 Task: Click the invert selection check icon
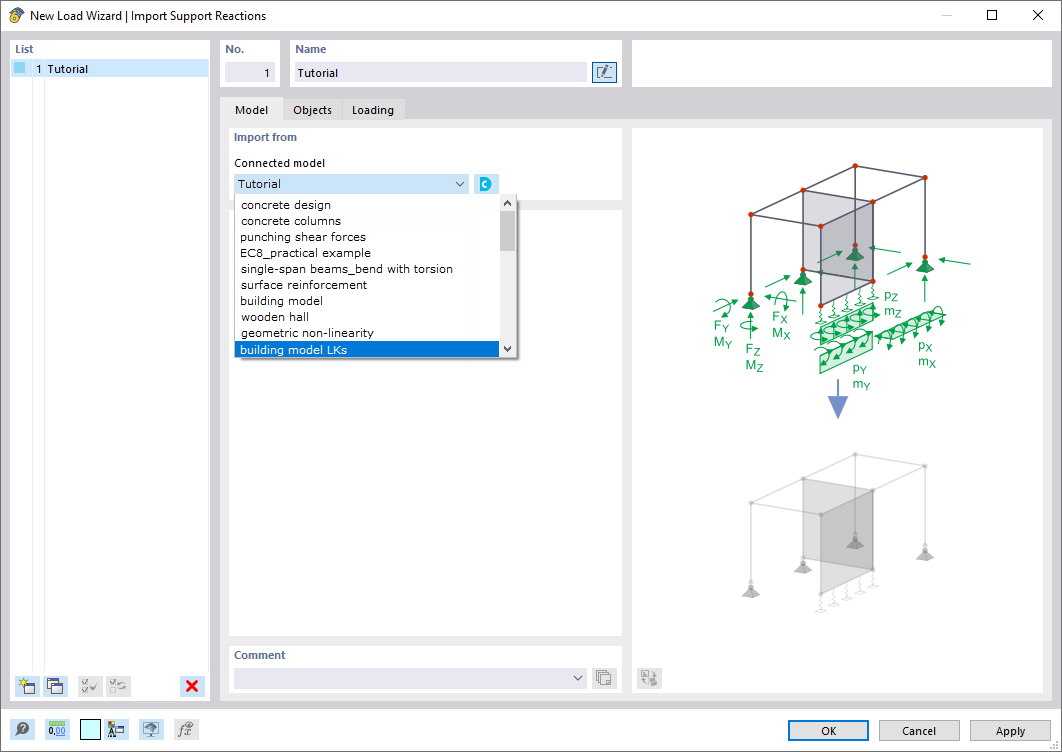[x=118, y=686]
